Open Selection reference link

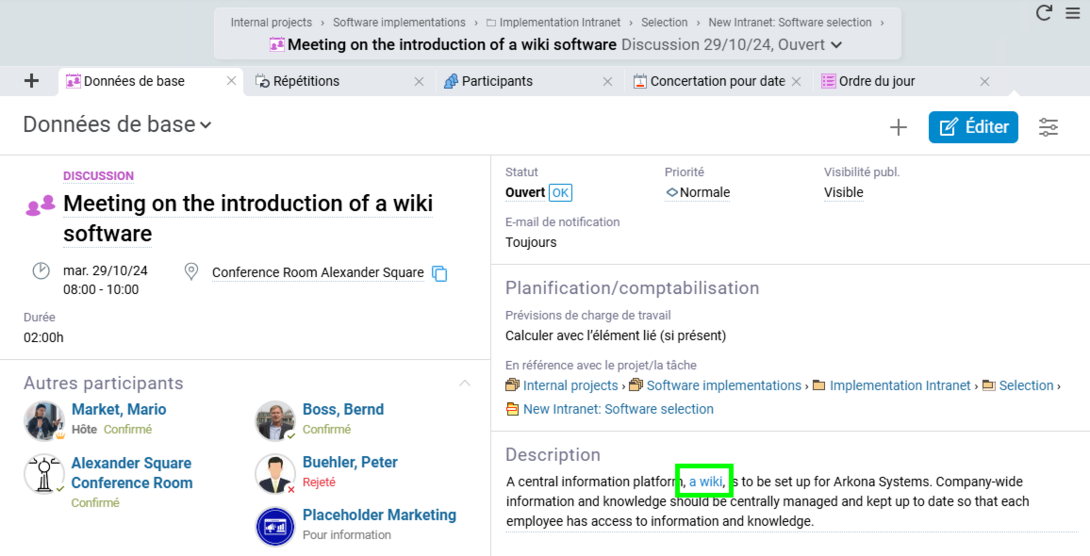click(1026, 386)
